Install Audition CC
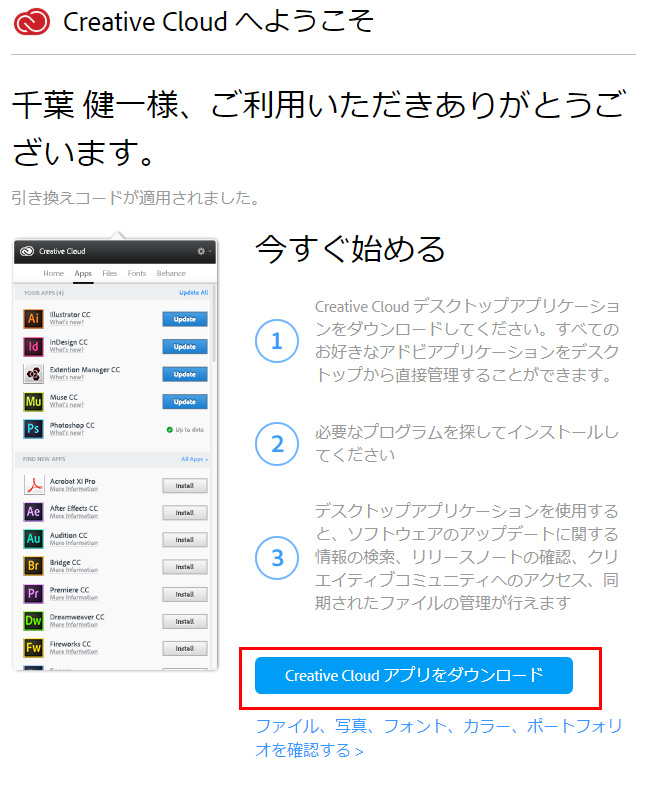 184,540
